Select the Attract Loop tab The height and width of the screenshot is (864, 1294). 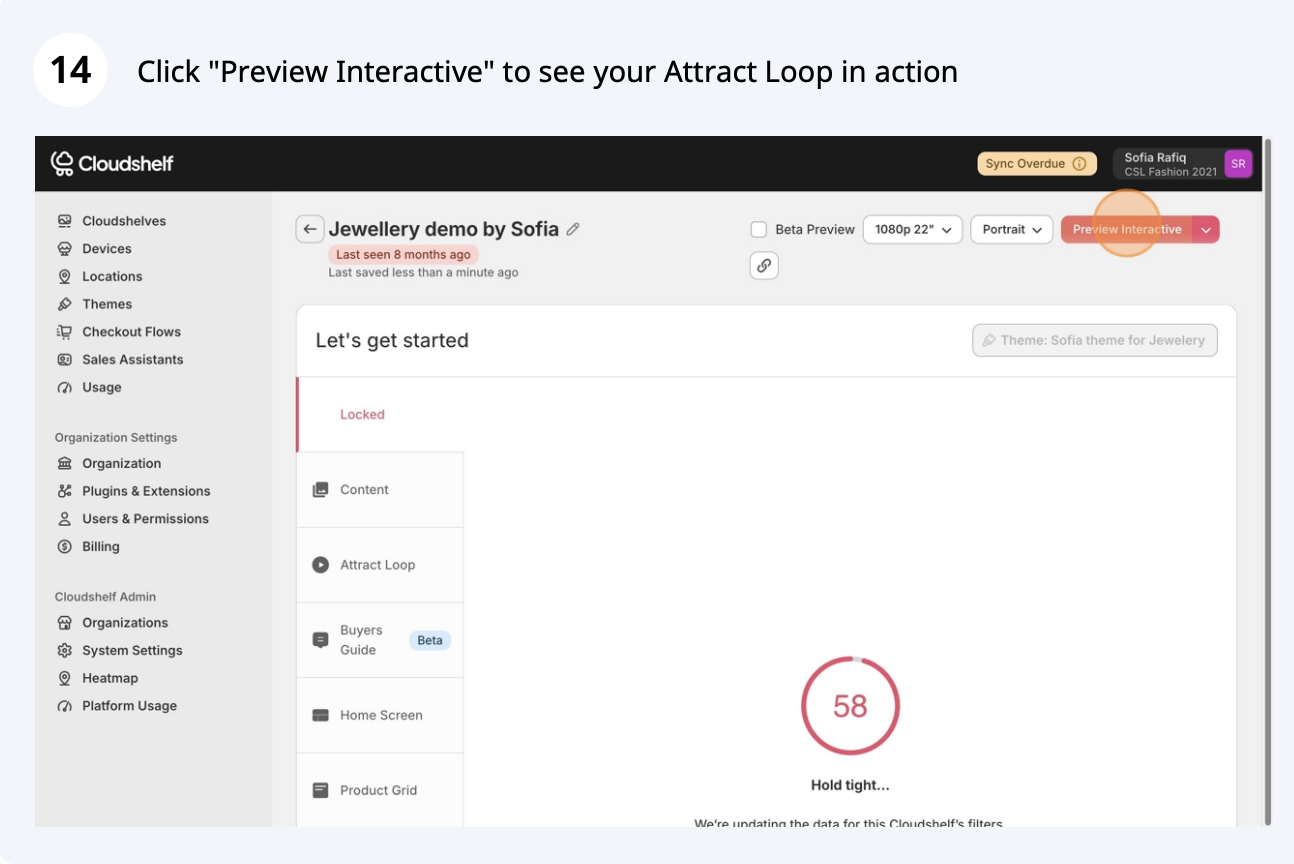tap(377, 565)
